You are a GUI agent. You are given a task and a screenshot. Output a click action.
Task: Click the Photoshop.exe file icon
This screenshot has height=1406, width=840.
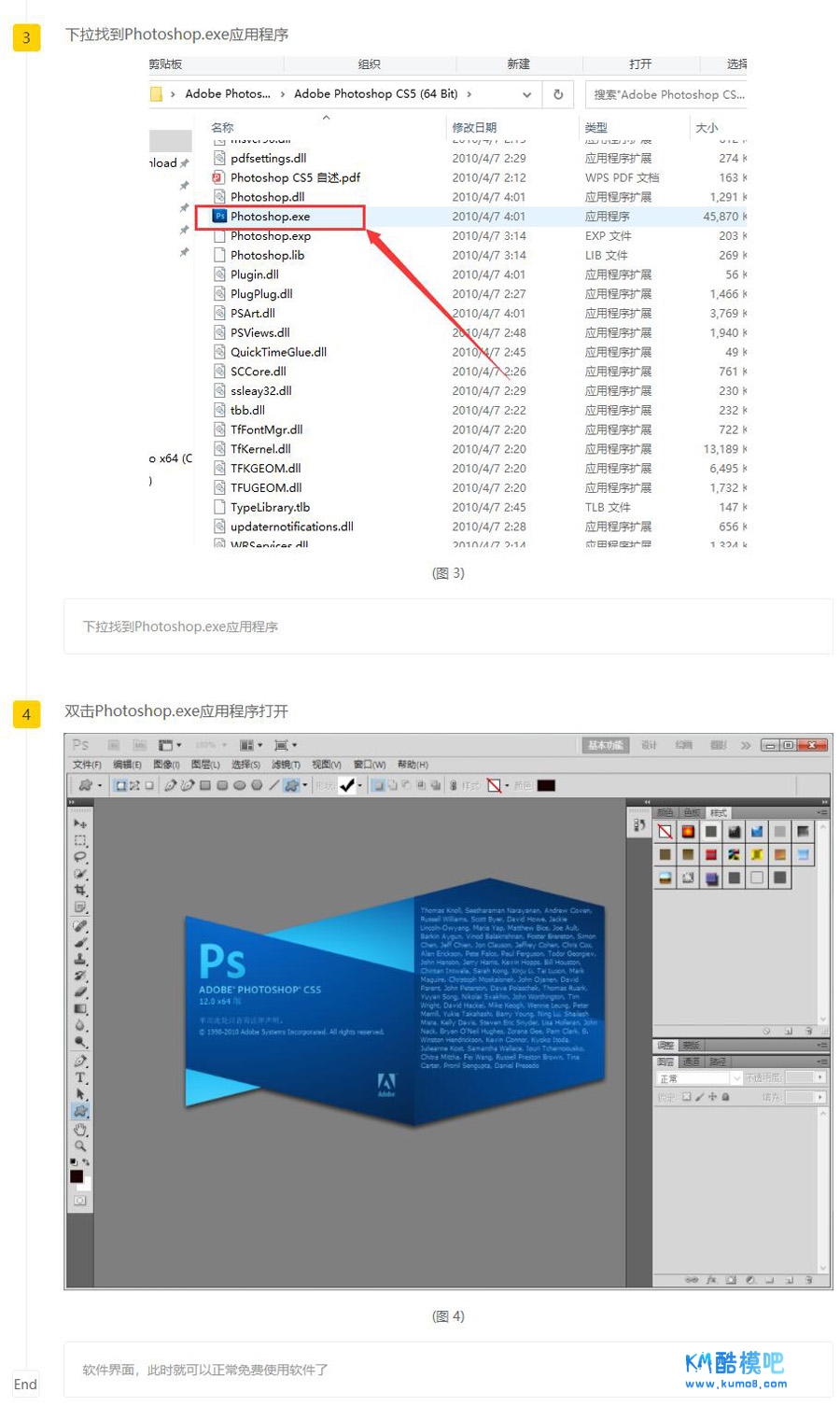coord(219,216)
